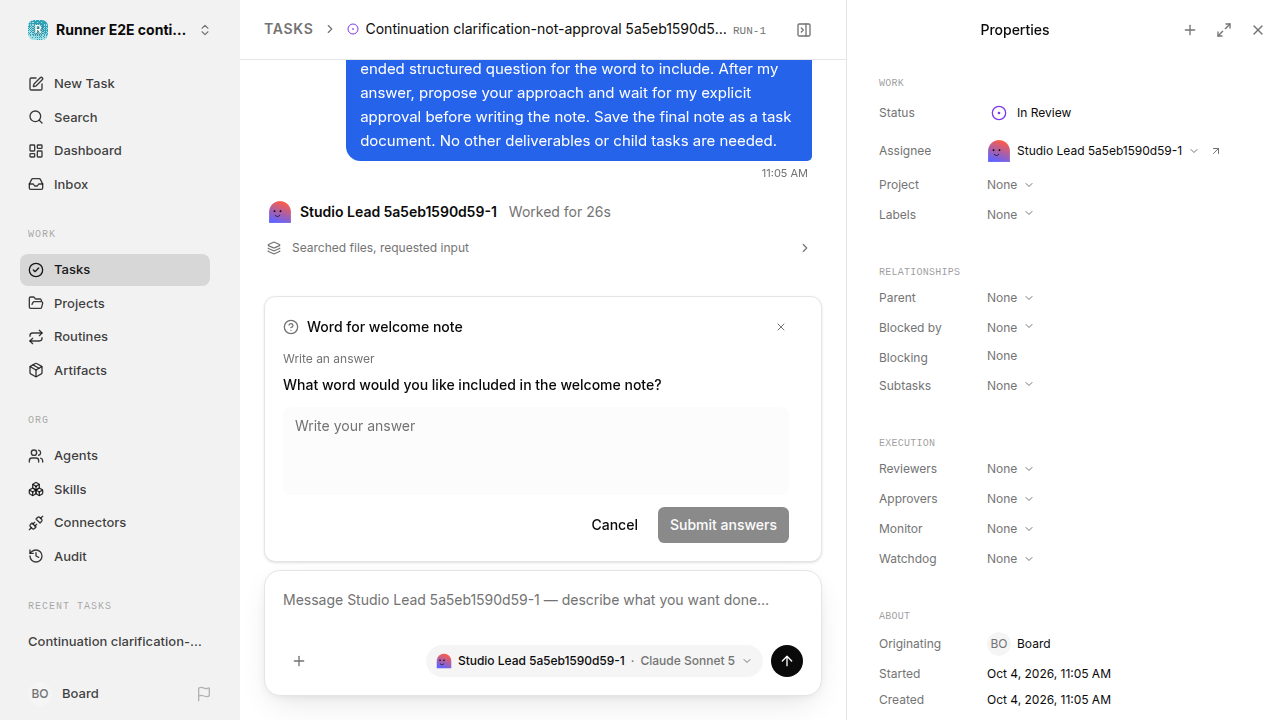Click the attachment plus in message box
The width and height of the screenshot is (1280, 720).
point(299,661)
